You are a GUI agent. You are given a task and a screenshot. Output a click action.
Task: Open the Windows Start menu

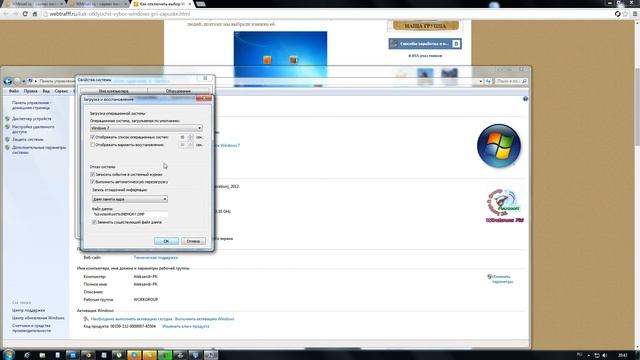pyautogui.click(x=8, y=354)
